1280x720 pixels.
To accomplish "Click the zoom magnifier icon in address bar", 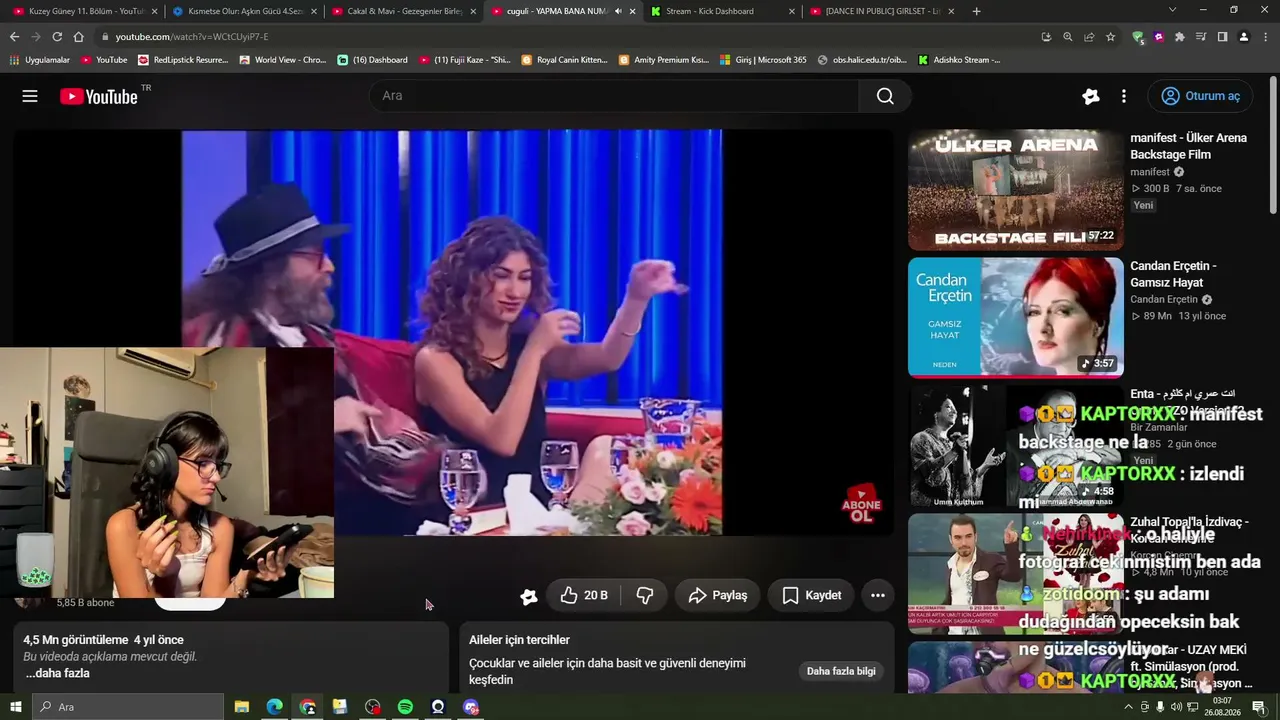I will (1068, 37).
